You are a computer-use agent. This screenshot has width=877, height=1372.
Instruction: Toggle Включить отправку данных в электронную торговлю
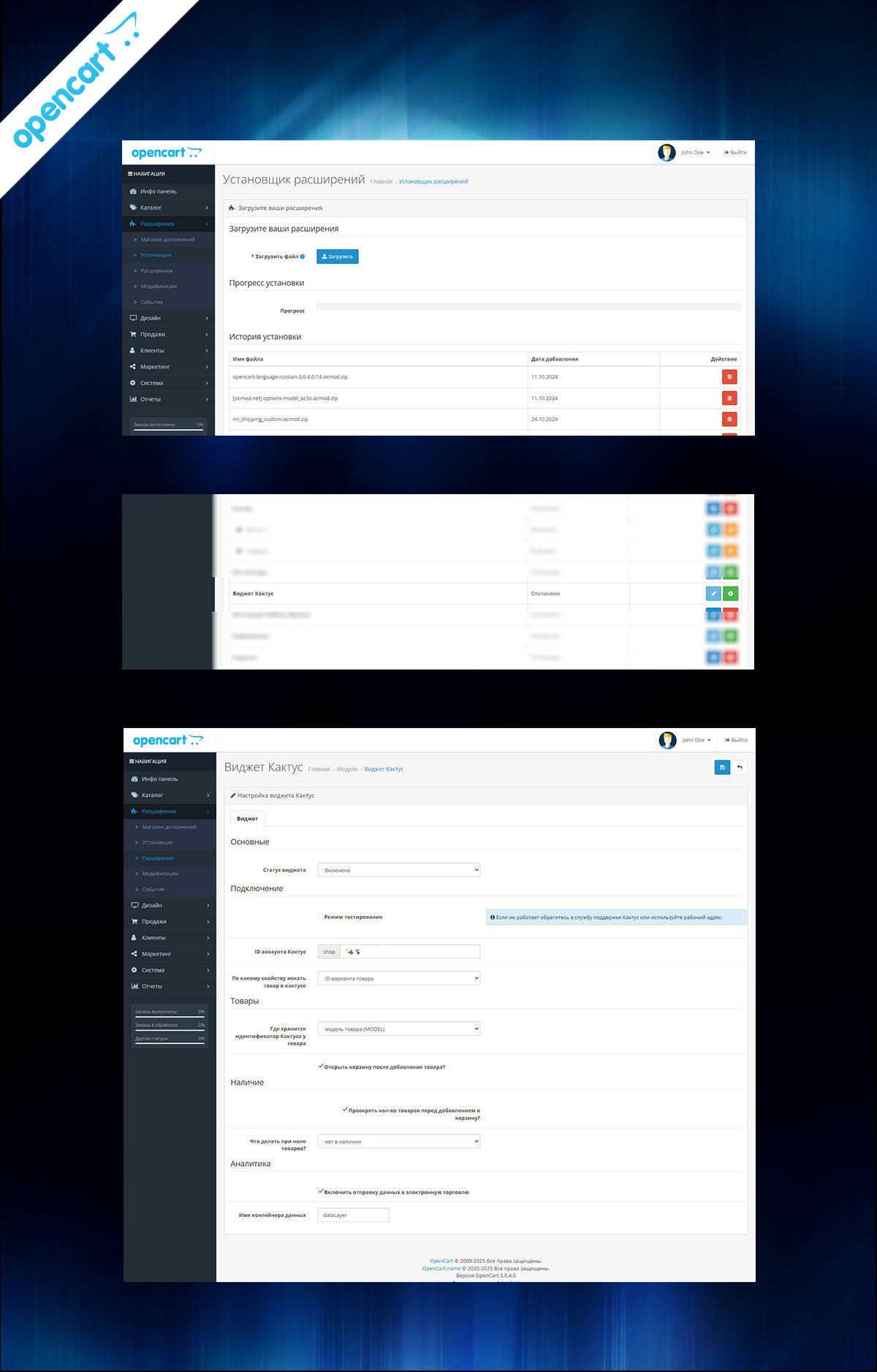pyautogui.click(x=320, y=1191)
